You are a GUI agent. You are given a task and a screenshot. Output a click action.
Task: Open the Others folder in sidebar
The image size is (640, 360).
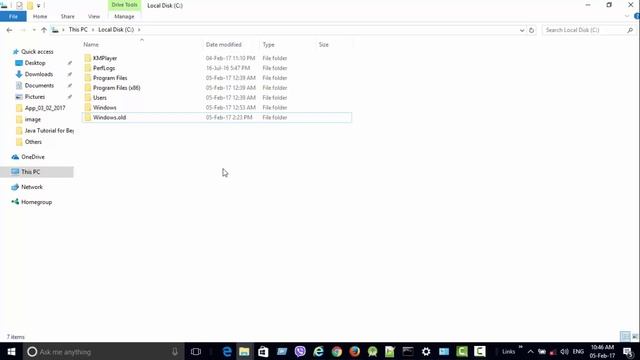pos(33,142)
